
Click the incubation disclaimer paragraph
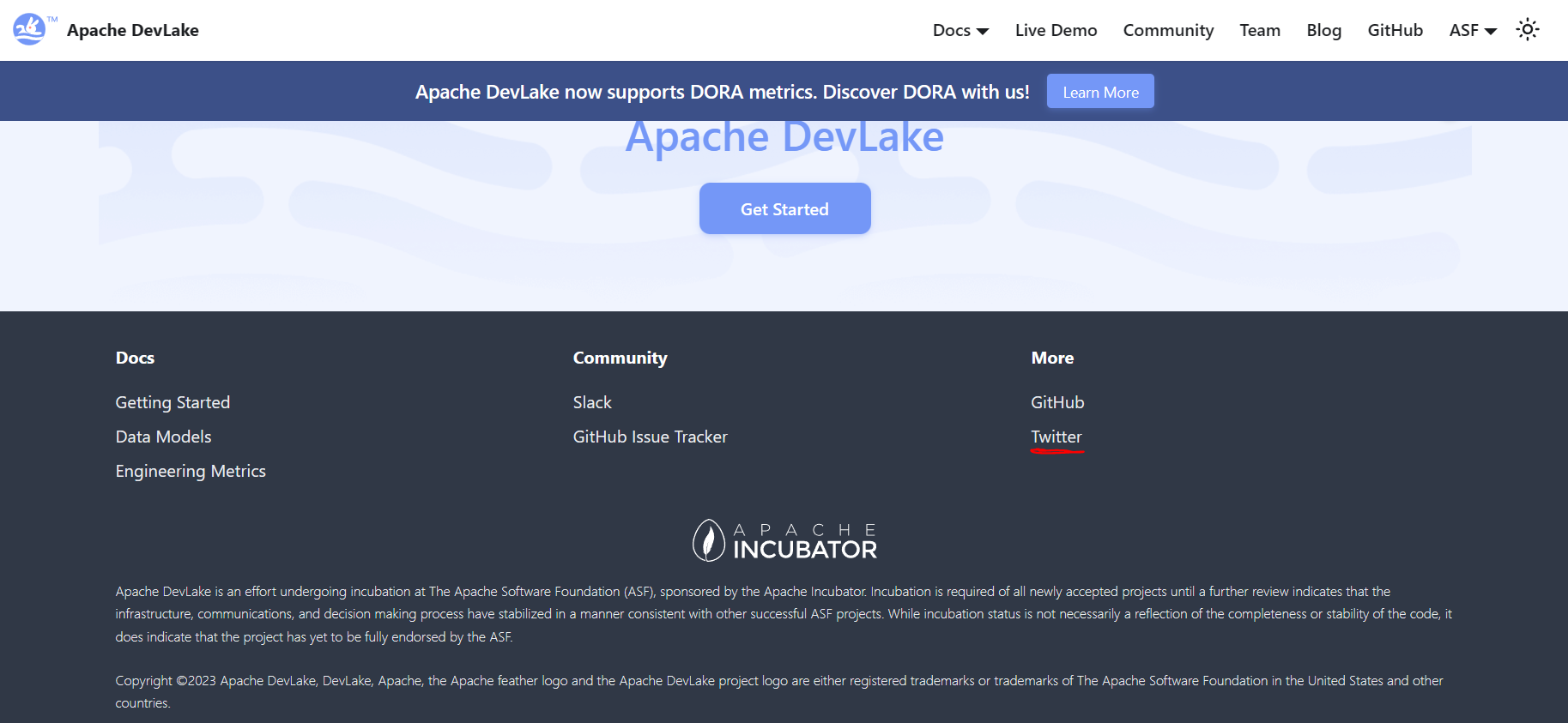[x=784, y=614]
